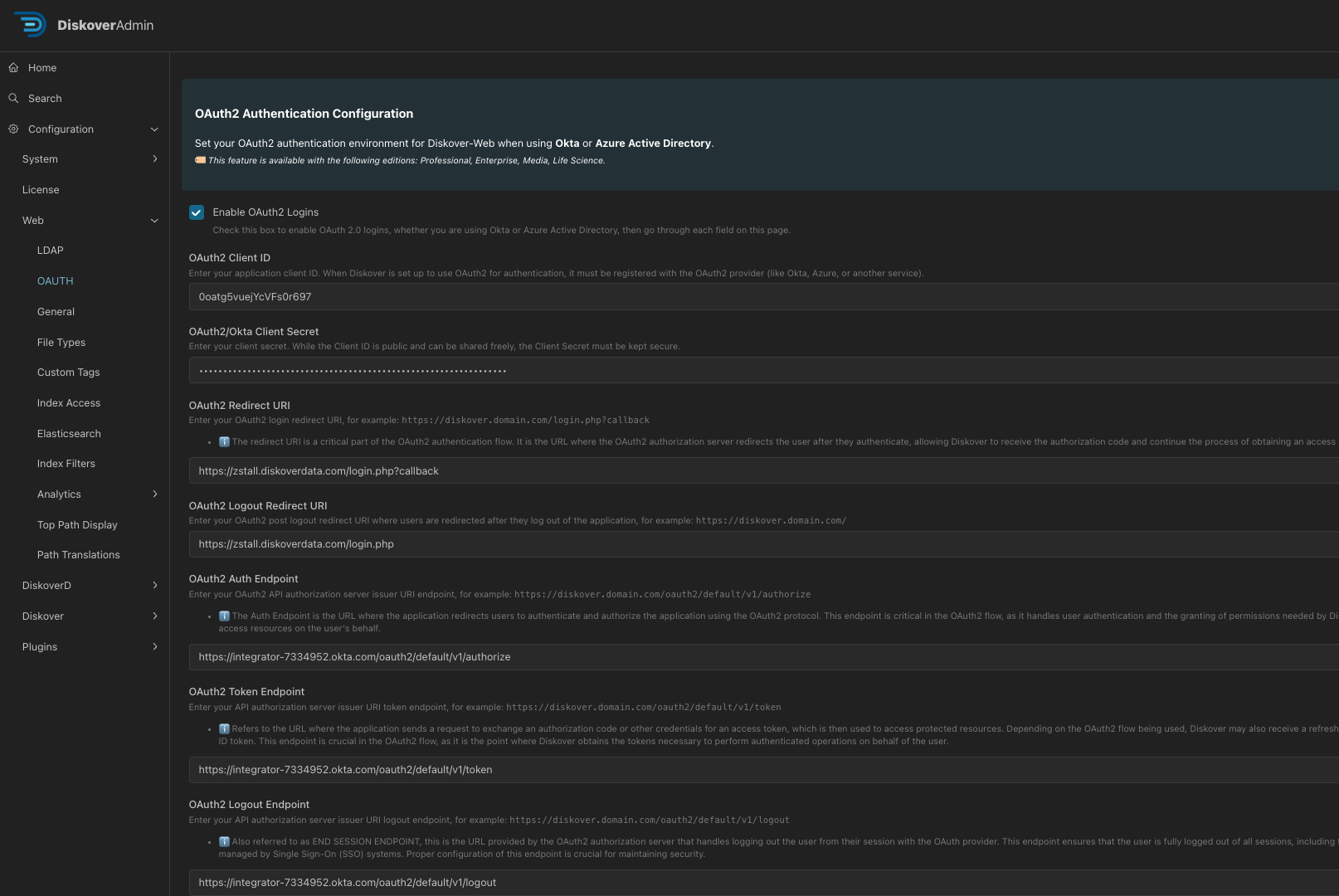Open File Types settings
This screenshot has width=1339, height=896.
[x=61, y=343]
